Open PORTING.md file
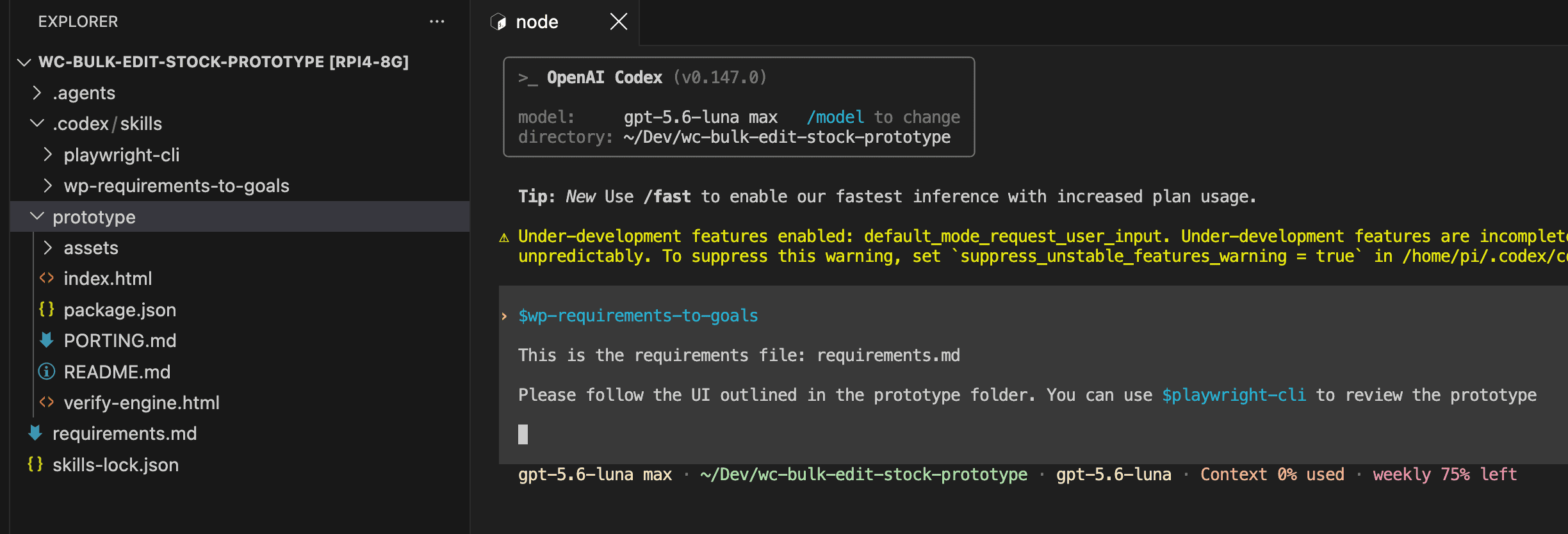The width and height of the screenshot is (1568, 534). pos(120,341)
